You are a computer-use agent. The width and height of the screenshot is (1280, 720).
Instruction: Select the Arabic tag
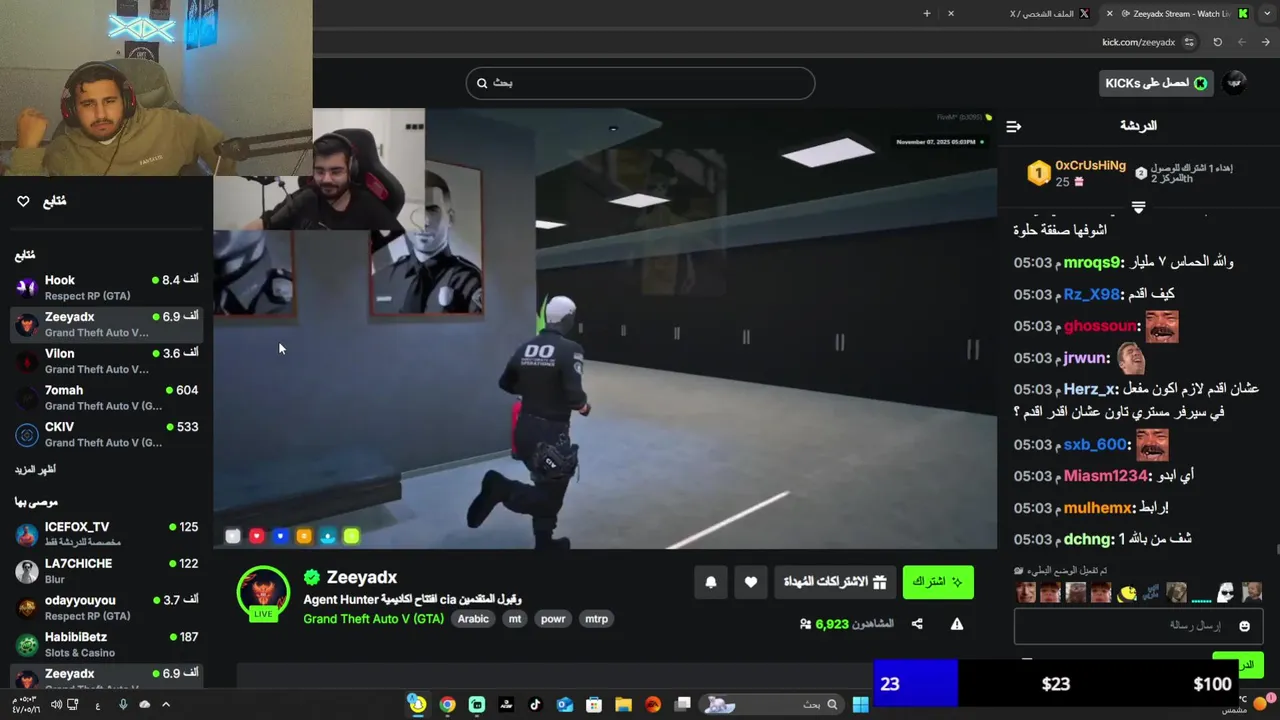pos(473,619)
